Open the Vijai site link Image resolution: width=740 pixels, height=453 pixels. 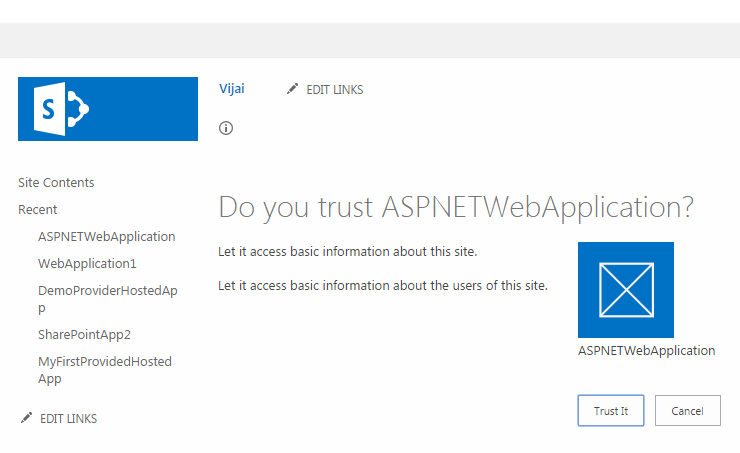click(x=231, y=89)
